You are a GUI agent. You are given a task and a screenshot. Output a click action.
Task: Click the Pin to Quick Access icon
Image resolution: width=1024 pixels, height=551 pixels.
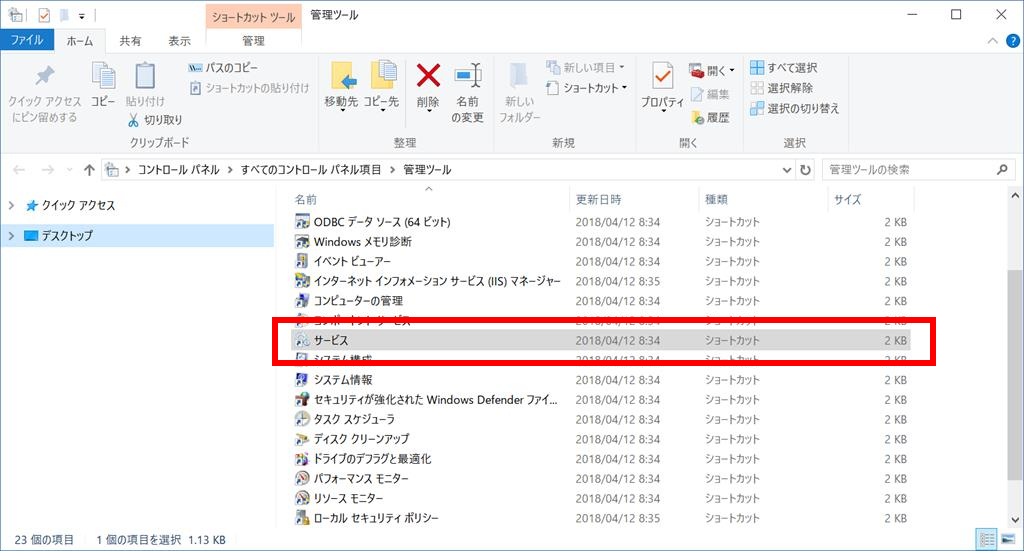point(44,77)
